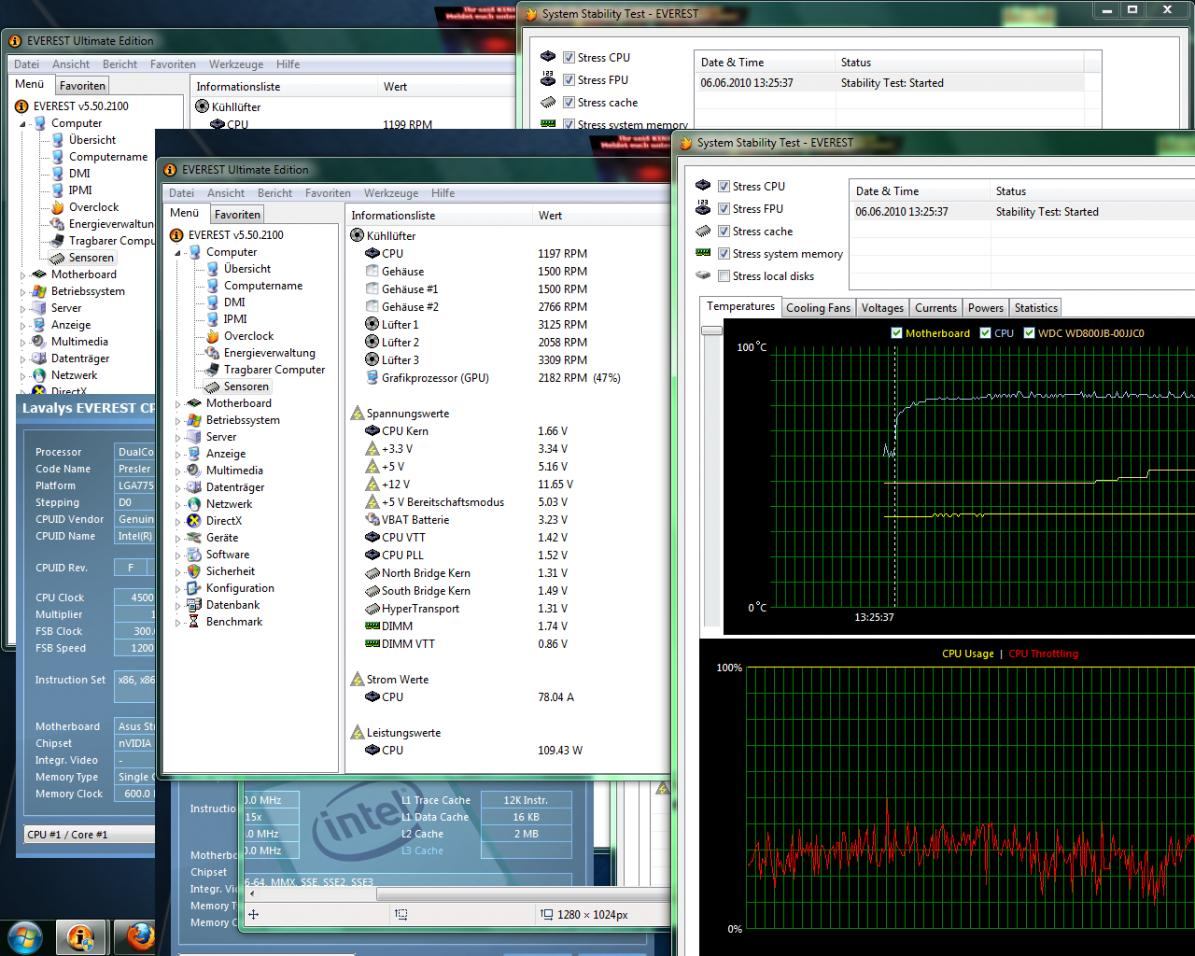This screenshot has width=1195, height=956.
Task: Toggle Stress system memory in front window
Action: (x=724, y=254)
